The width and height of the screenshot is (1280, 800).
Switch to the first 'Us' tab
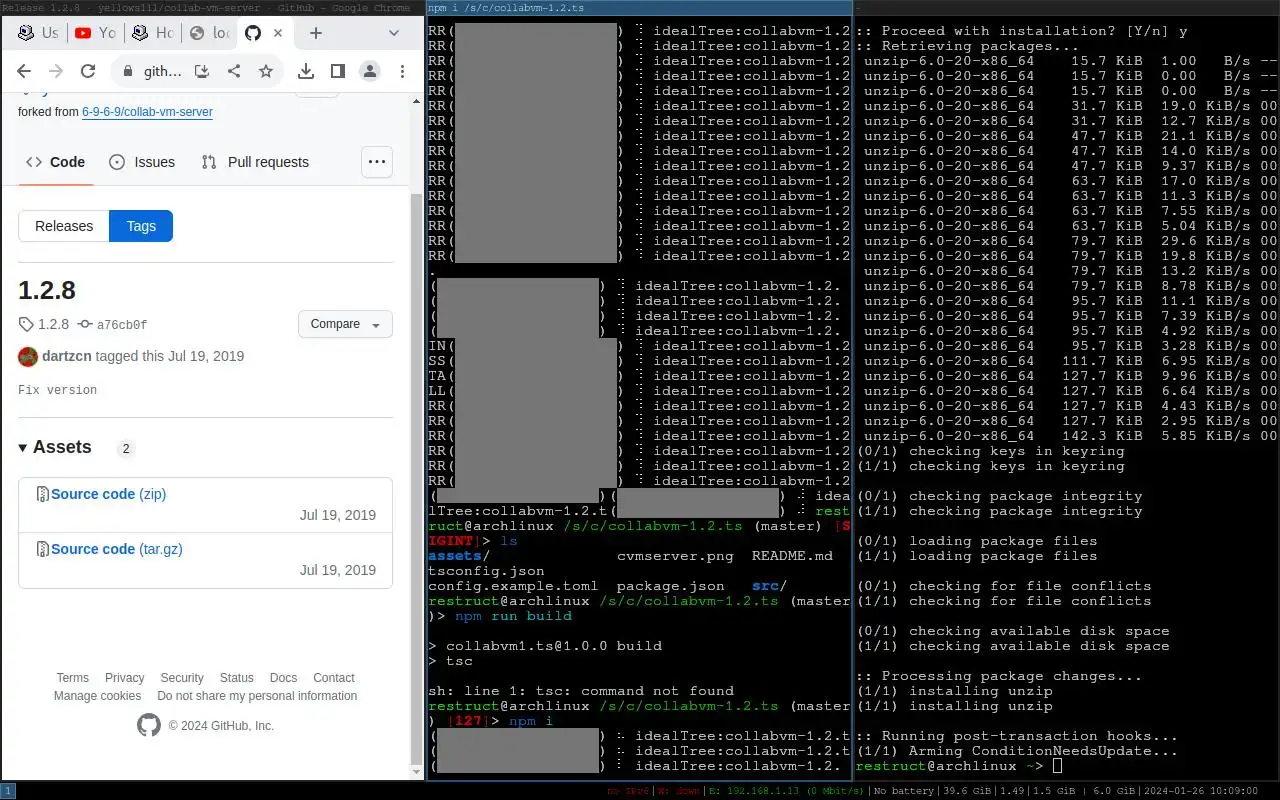pos(38,33)
